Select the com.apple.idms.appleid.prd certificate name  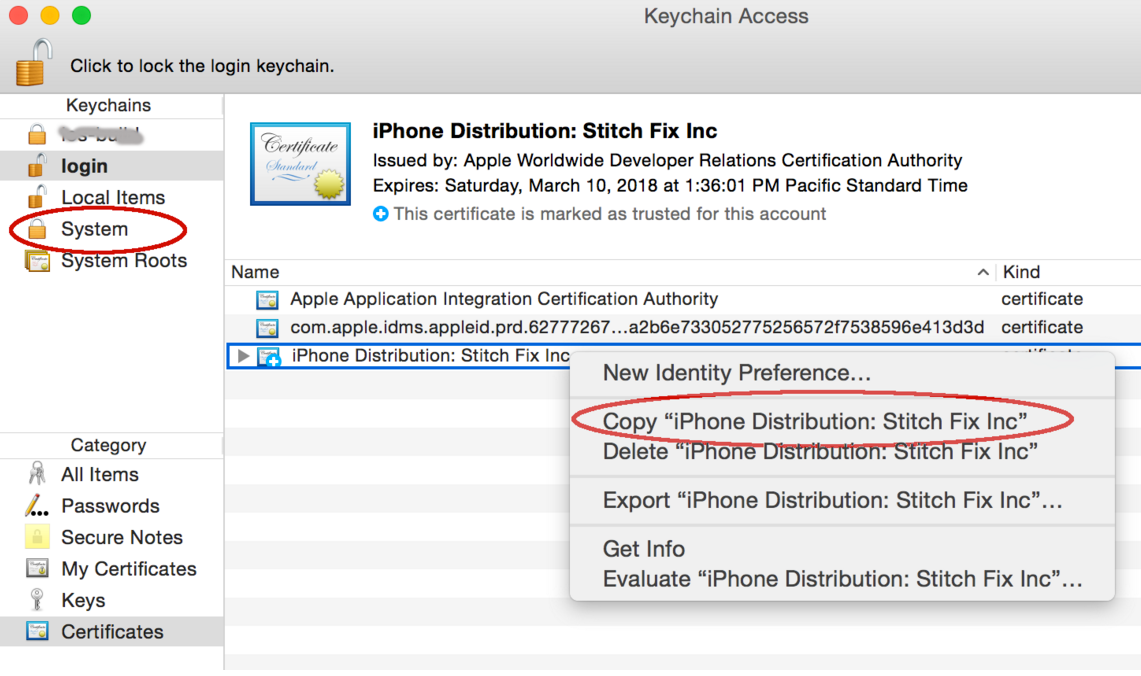click(637, 327)
